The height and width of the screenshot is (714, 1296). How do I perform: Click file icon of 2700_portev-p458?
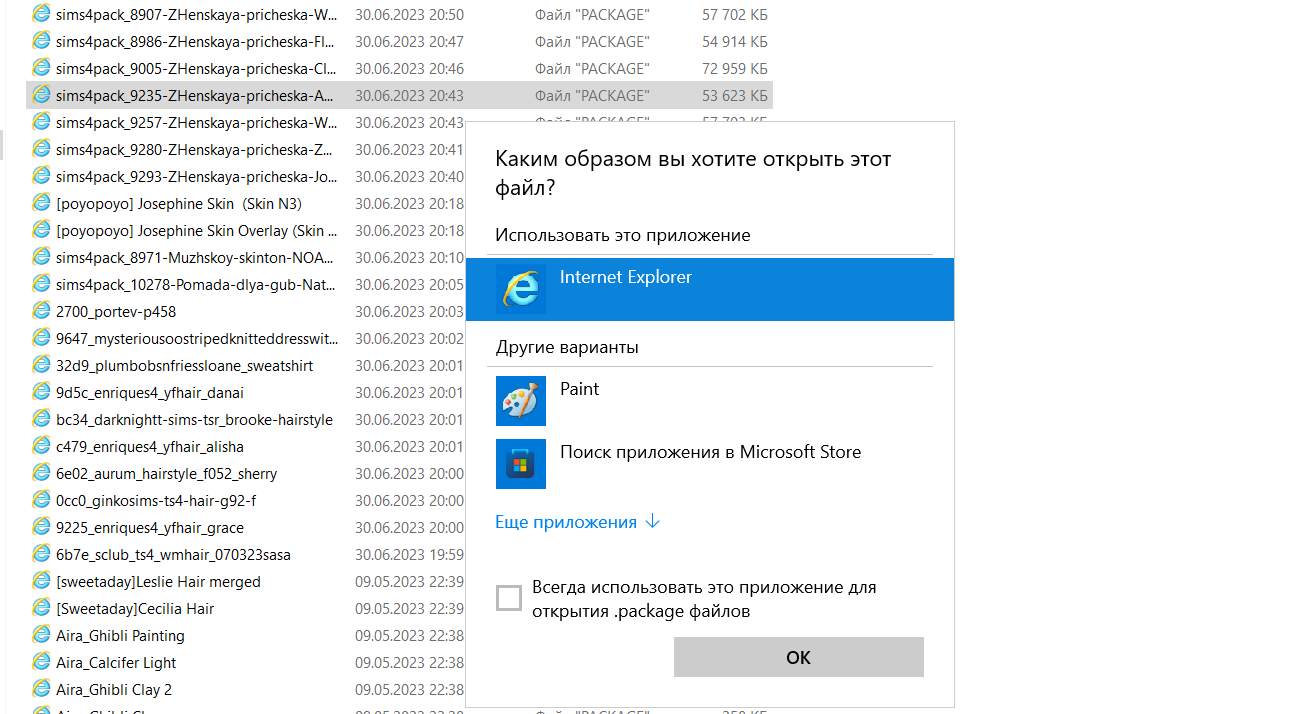tap(41, 311)
